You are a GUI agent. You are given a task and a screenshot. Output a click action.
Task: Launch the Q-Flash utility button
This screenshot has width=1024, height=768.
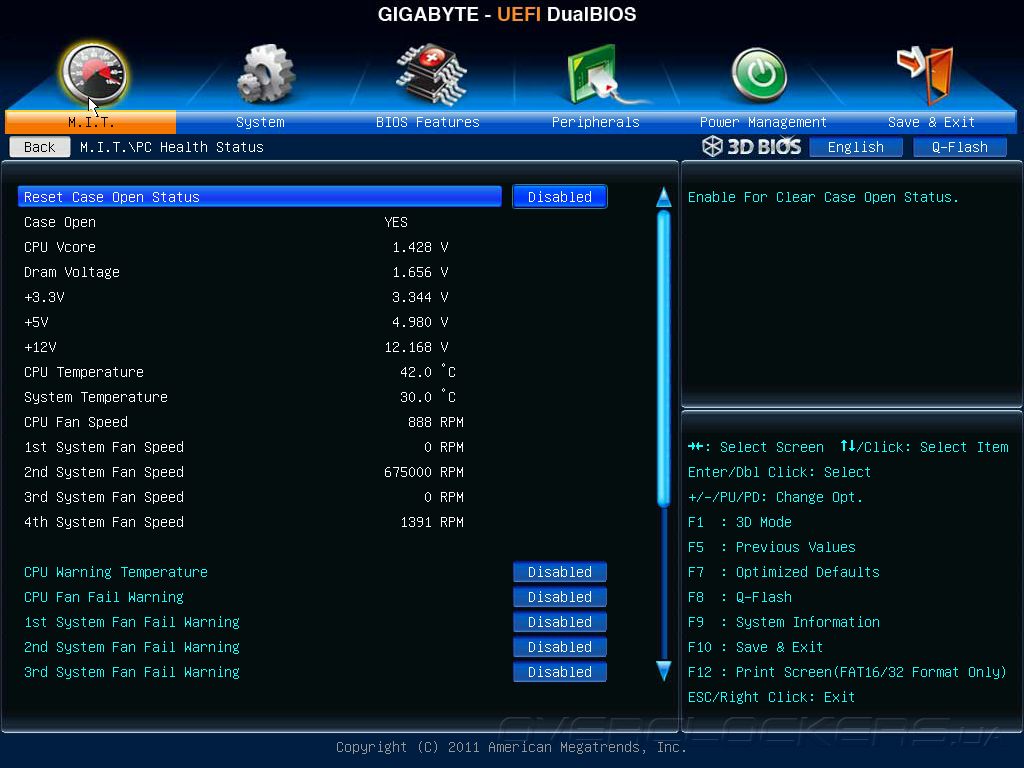tap(959, 147)
